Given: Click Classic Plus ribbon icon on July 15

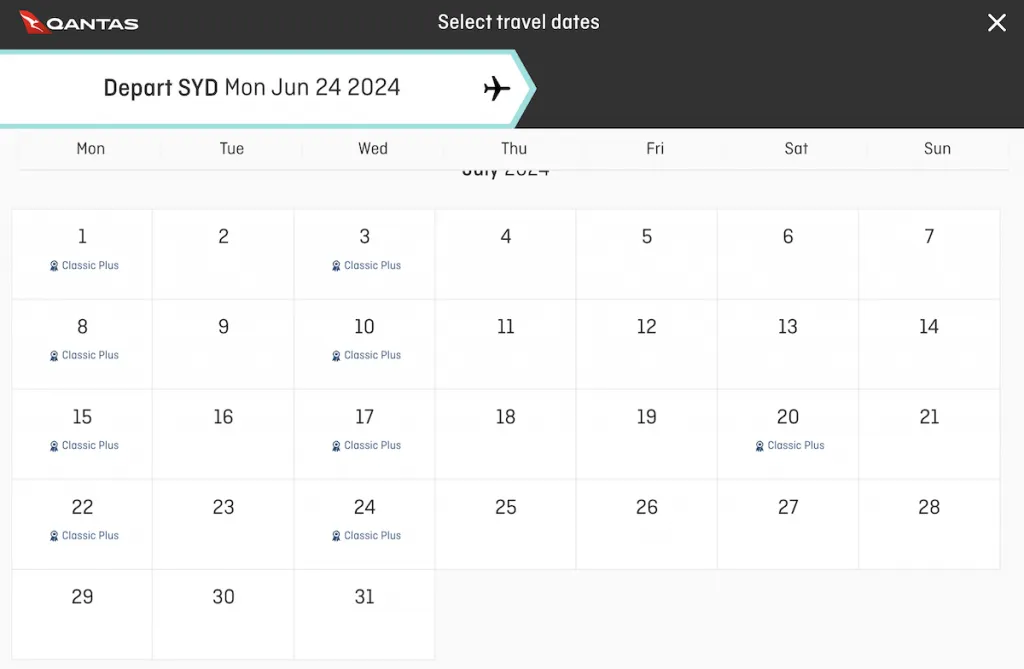Looking at the screenshot, I should tap(54, 446).
